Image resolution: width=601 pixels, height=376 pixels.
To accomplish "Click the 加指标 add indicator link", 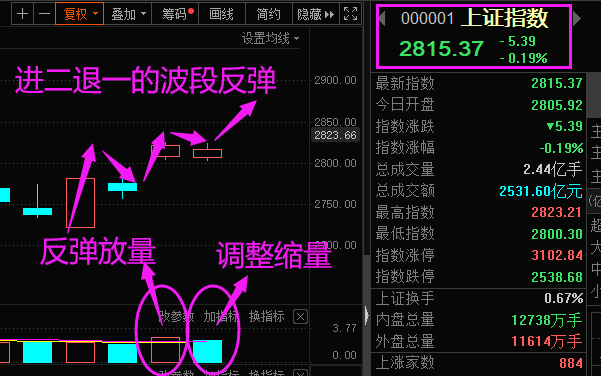I will 221,317.
